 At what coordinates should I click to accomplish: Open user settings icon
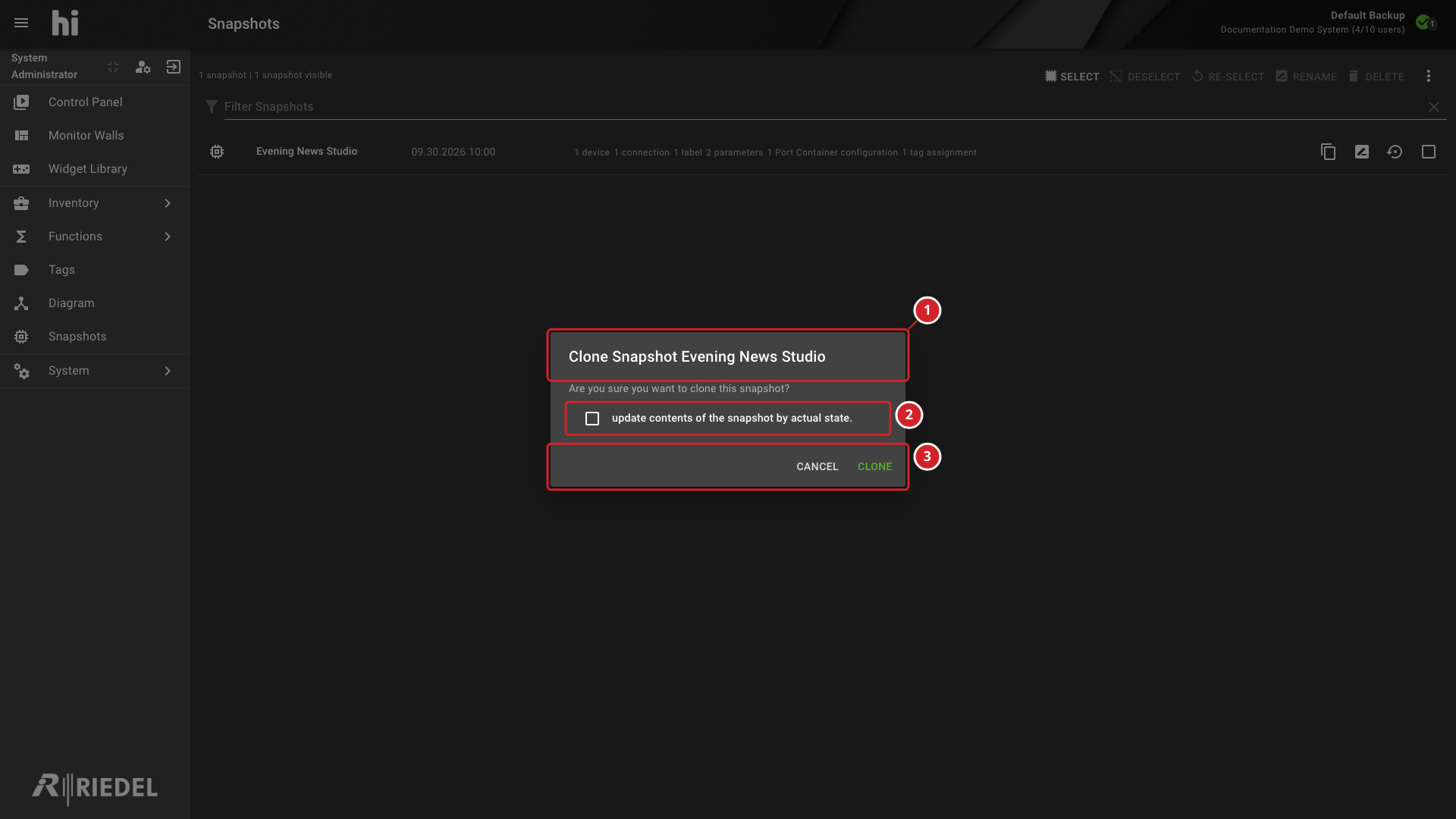point(143,67)
